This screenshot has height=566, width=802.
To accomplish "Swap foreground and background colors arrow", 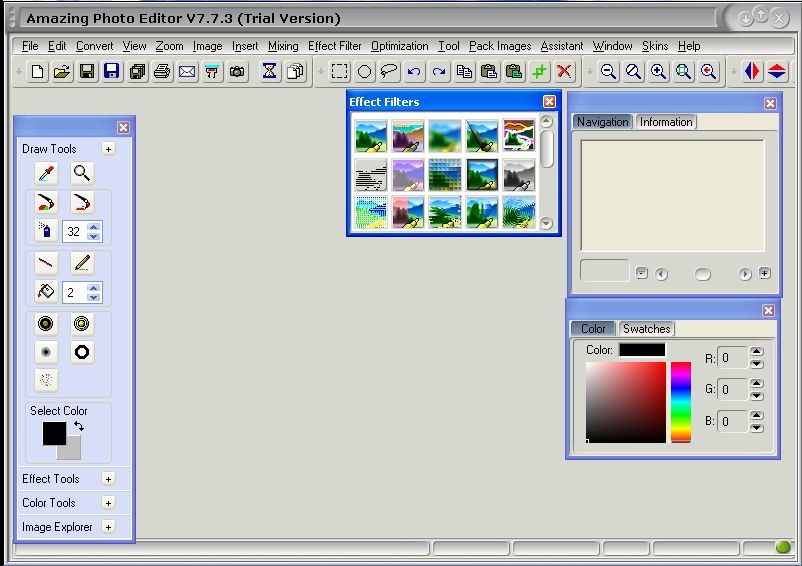I will coord(79,426).
